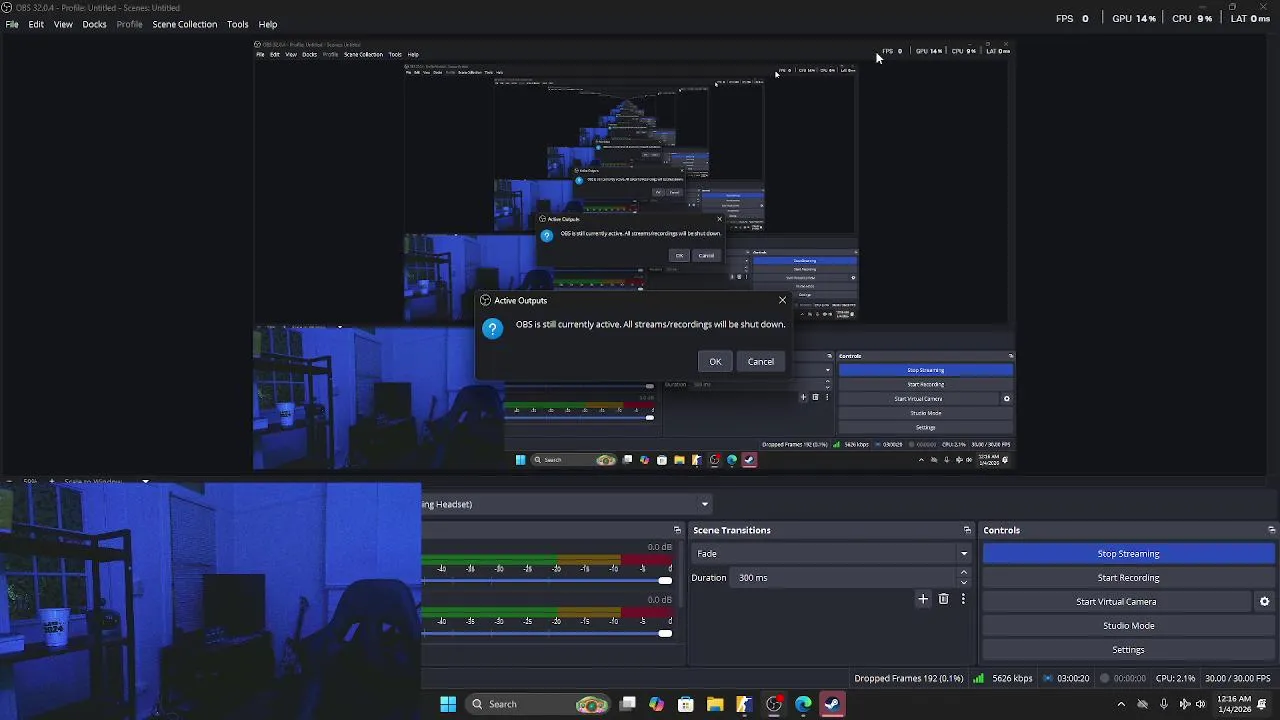Image resolution: width=1280 pixels, height=720 pixels.
Task: Open Microsoft Store from the taskbar
Action: tap(686, 704)
